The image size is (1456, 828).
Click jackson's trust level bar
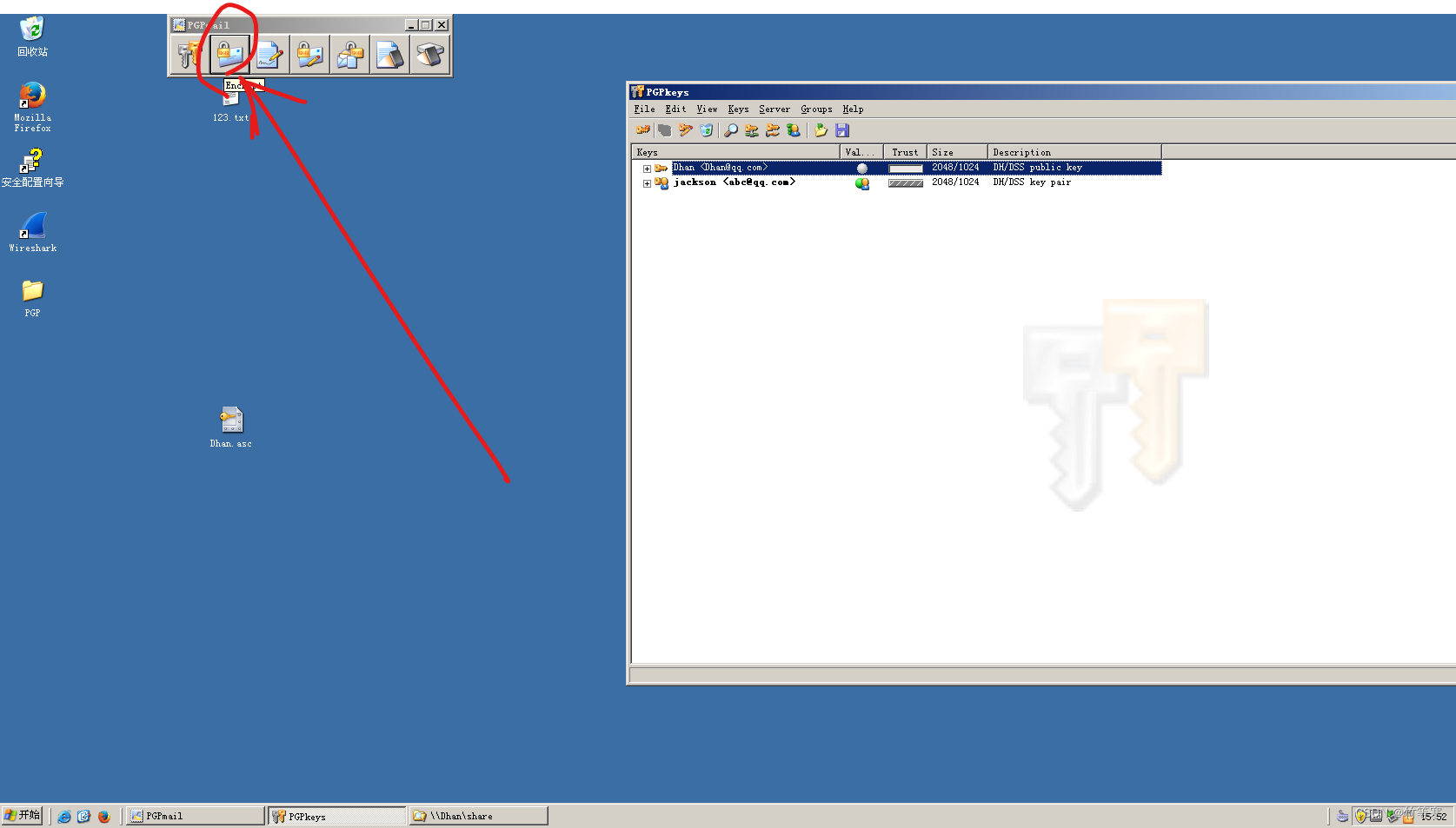906,183
